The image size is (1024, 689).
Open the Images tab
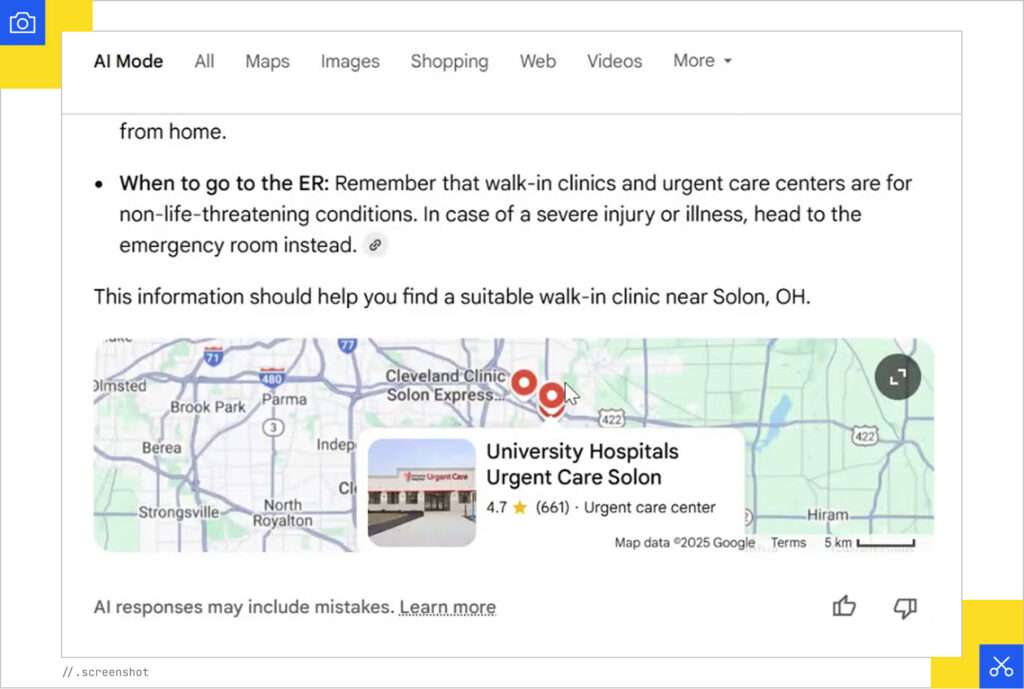pos(350,61)
